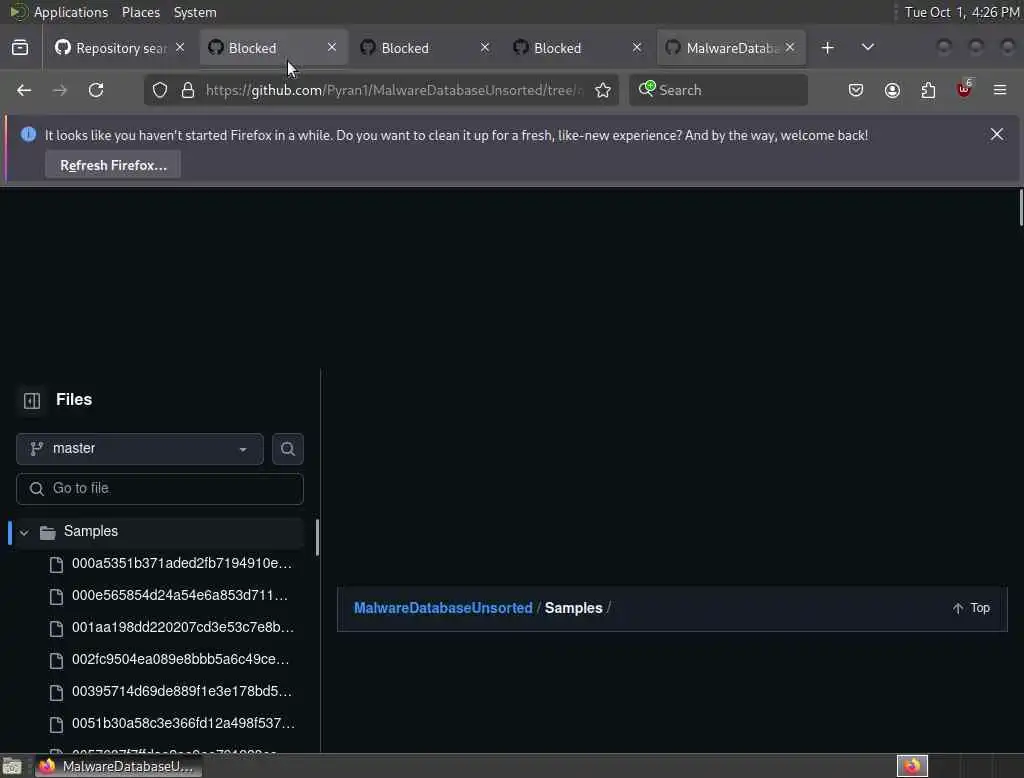Viewport: 1024px width, 778px height.
Task: Open the master branch dropdown
Action: click(x=140, y=449)
